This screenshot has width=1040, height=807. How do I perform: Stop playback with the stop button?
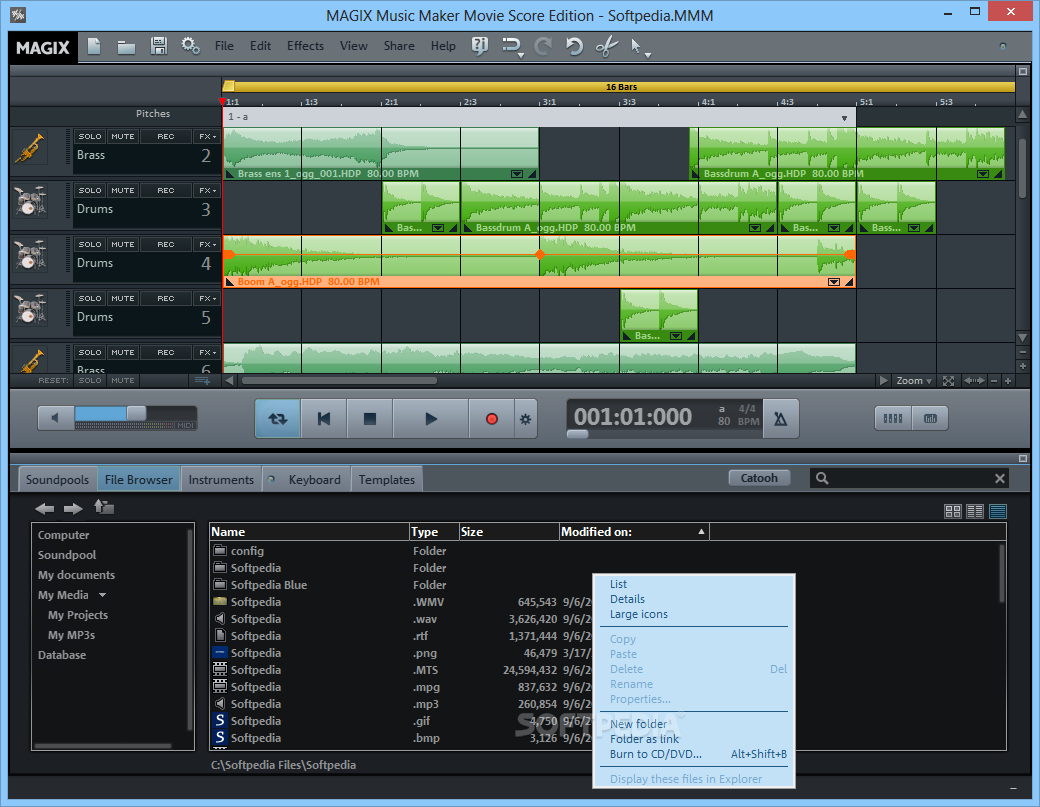tap(370, 419)
